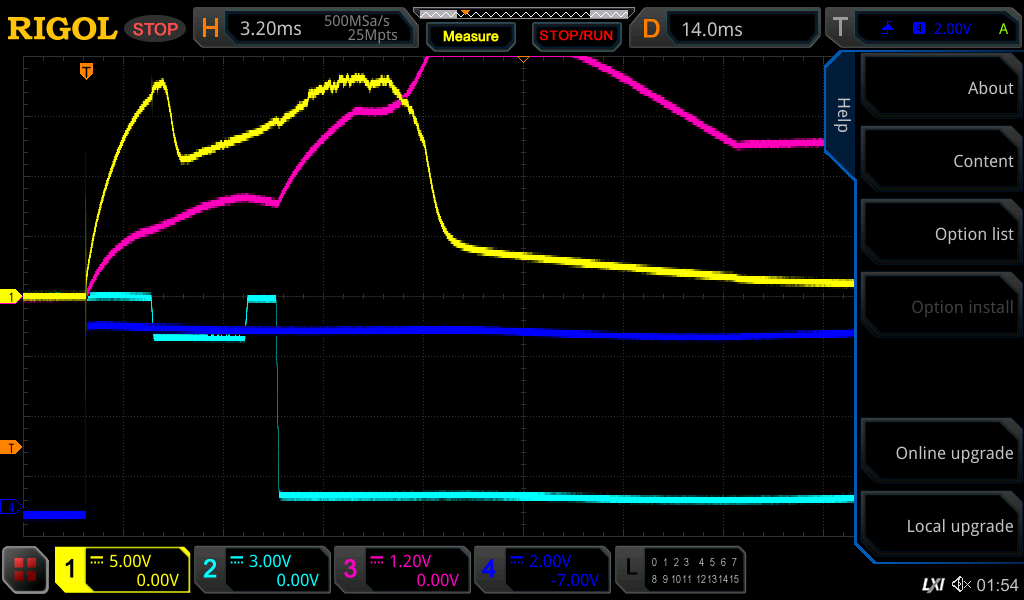1024x600 pixels.
Task: Click the waveform memory position bar
Action: 523,14
